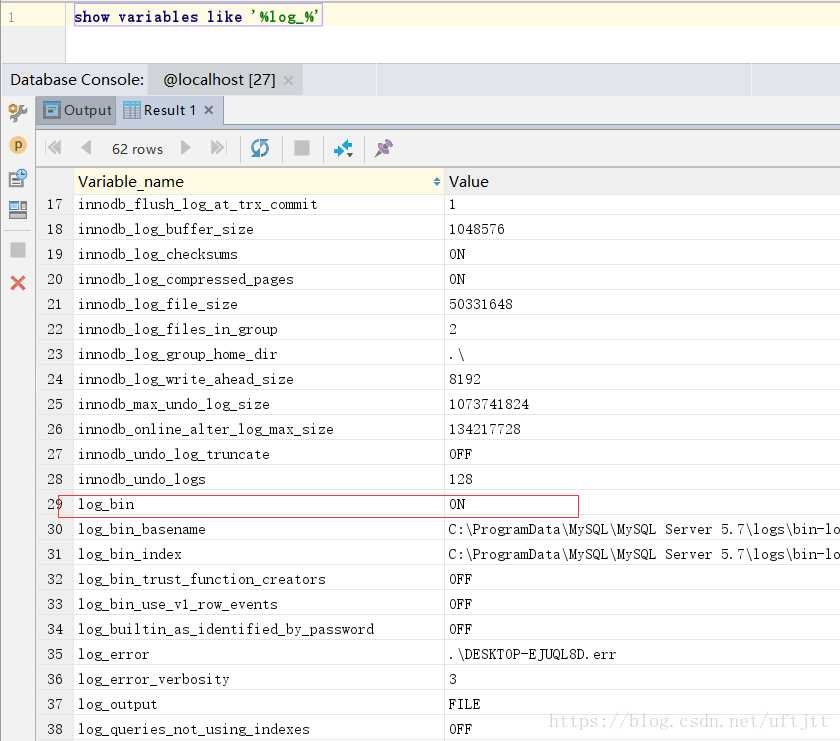840x741 pixels.
Task: Select log_bin_trust_function_creators cell
Action: tap(259, 579)
